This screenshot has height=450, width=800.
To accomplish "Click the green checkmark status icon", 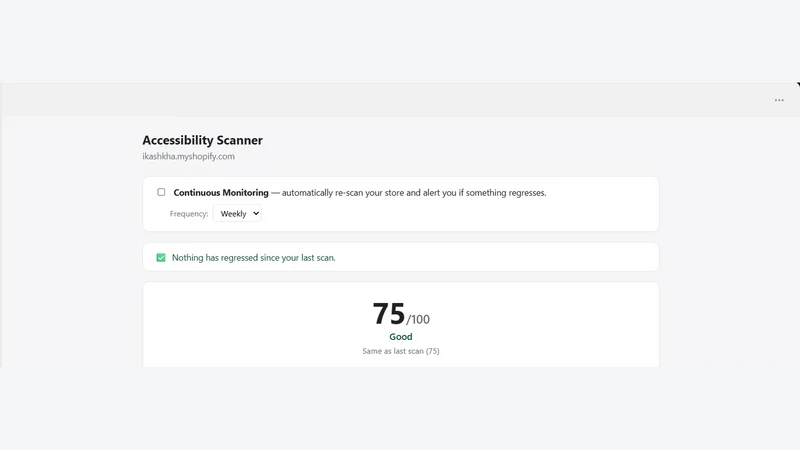I will point(161,258).
